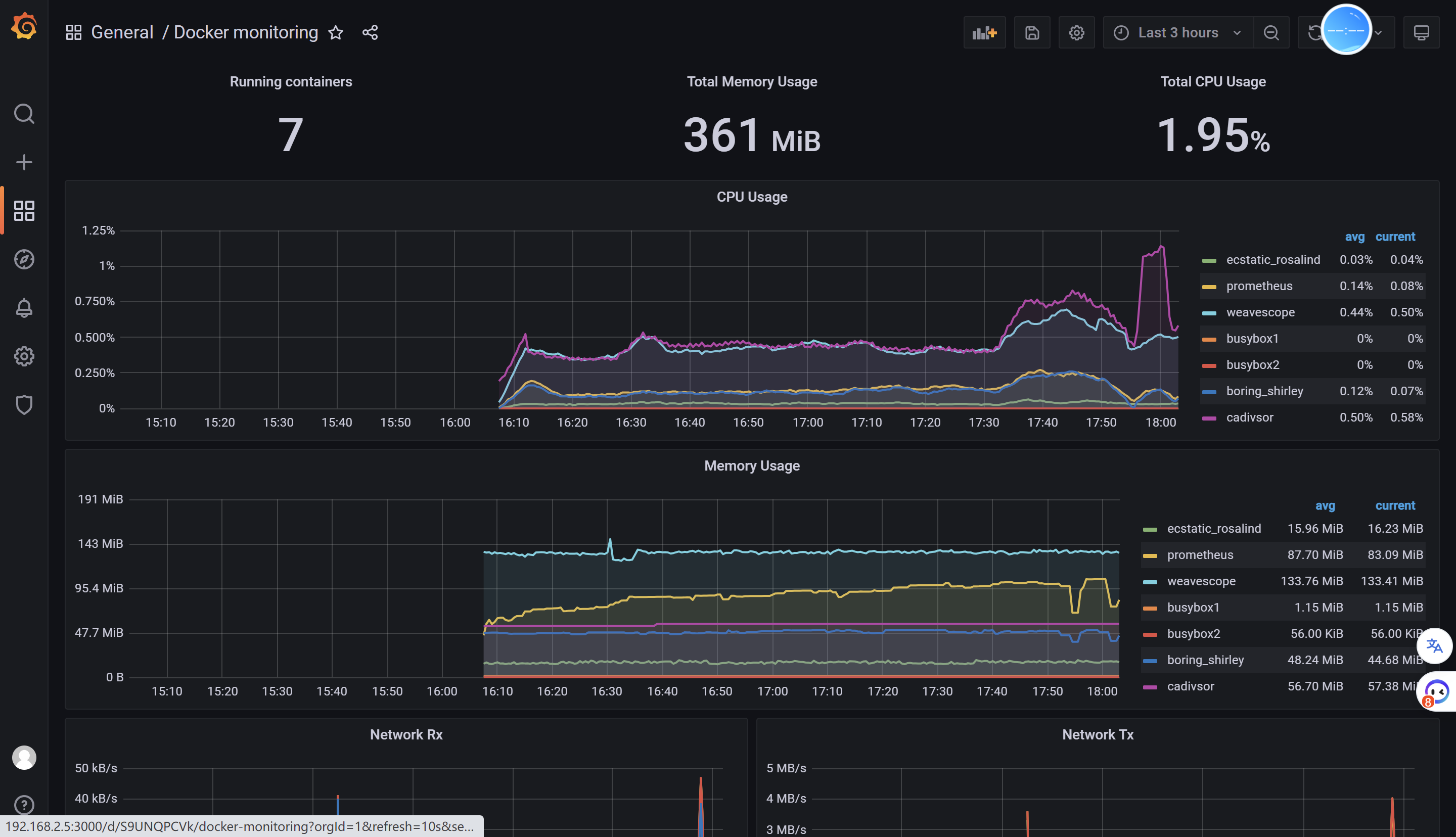Click the 361 MiB total memory value
This screenshot has height=837, width=1456.
[x=752, y=135]
